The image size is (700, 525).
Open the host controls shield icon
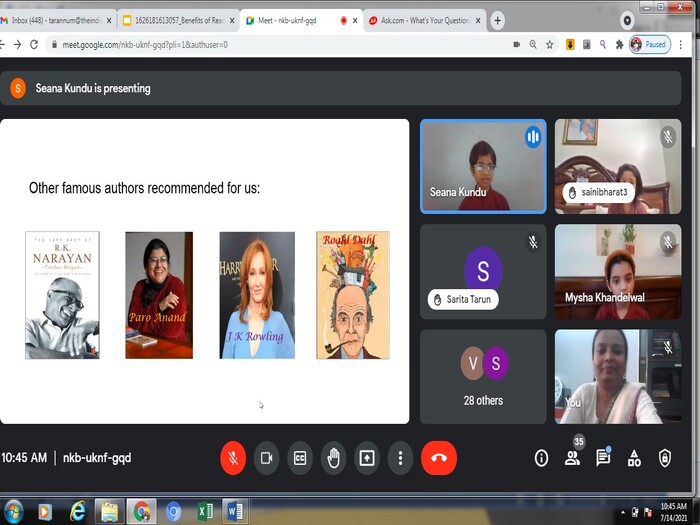point(665,458)
